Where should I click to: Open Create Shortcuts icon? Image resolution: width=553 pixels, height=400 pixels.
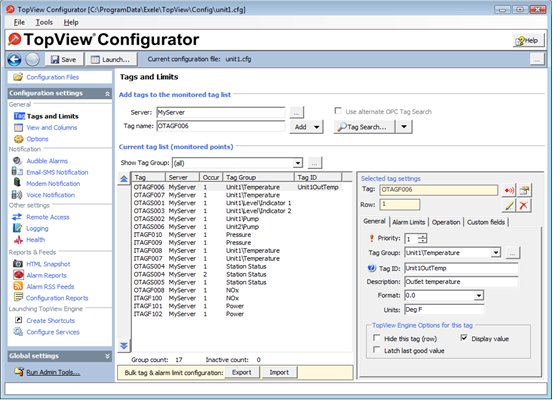click(x=19, y=320)
